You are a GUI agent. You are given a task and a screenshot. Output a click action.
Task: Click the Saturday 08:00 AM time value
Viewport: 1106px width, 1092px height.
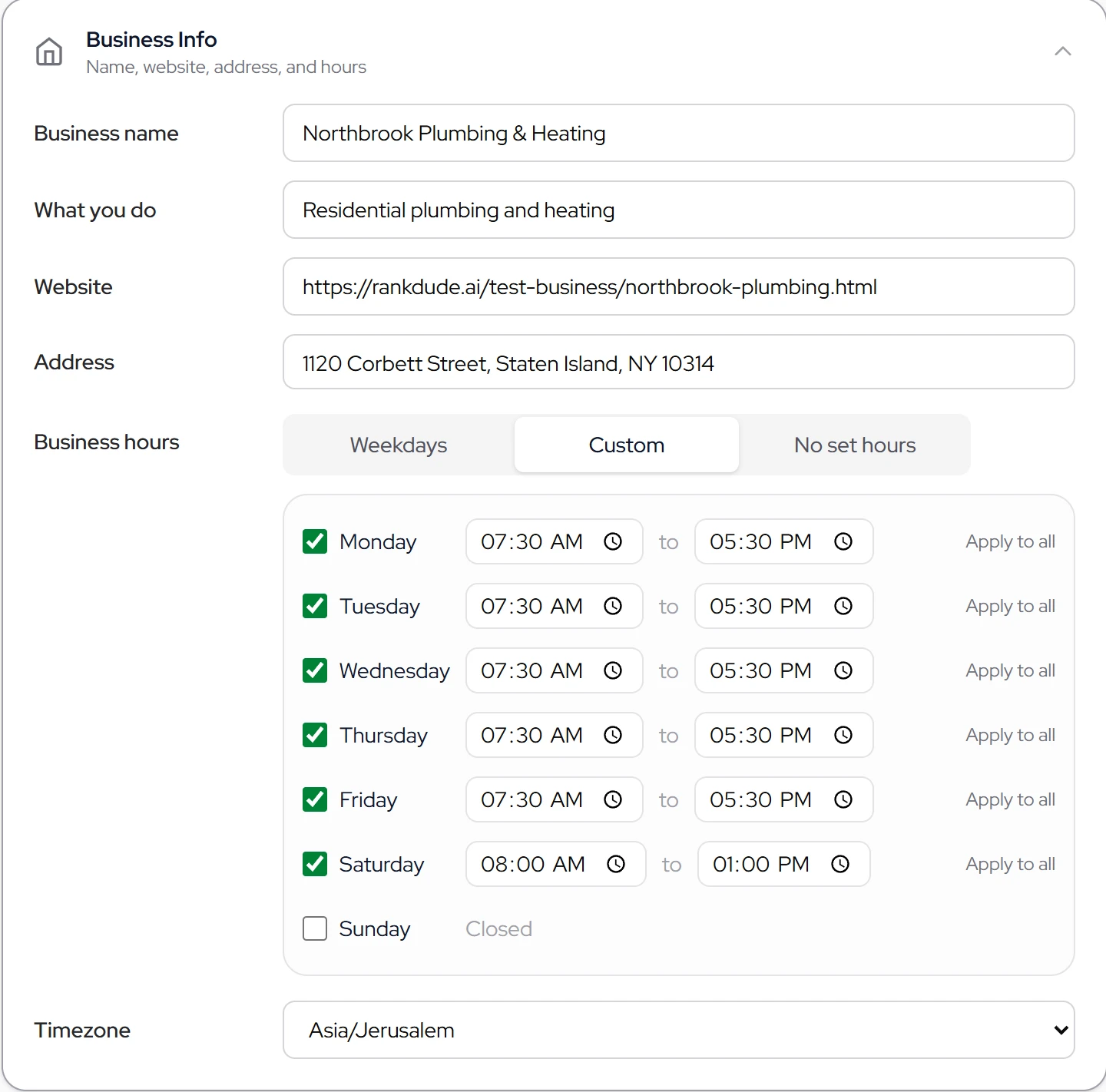click(533, 864)
